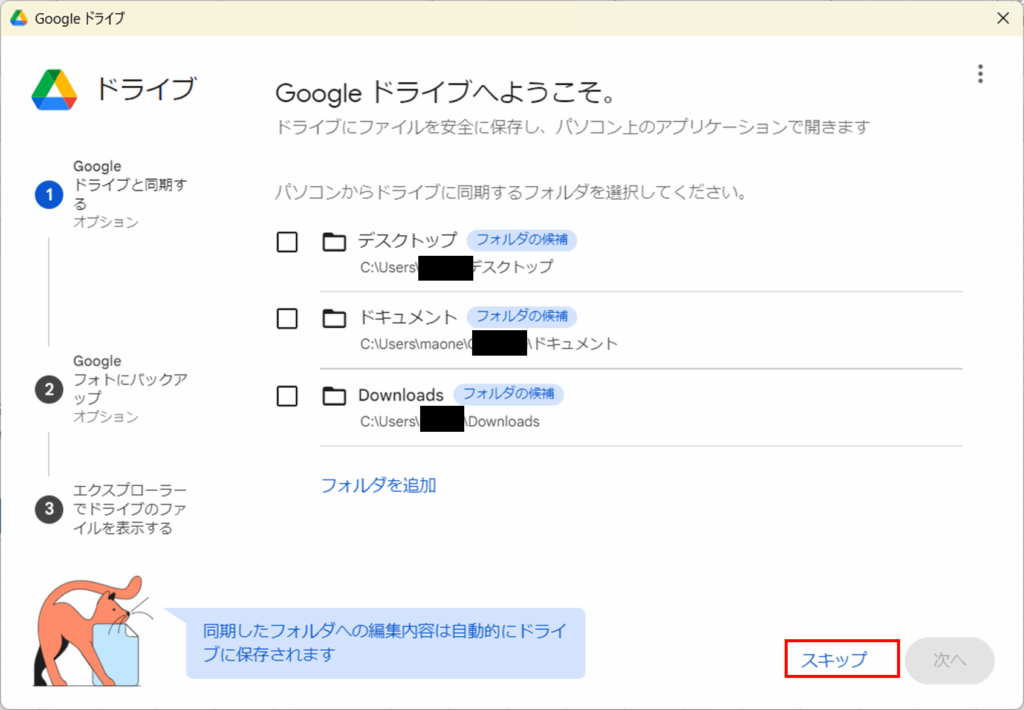Image resolution: width=1024 pixels, height=710 pixels.
Task: Click the Google ドライブへようこそ heading
Action: coord(445,93)
